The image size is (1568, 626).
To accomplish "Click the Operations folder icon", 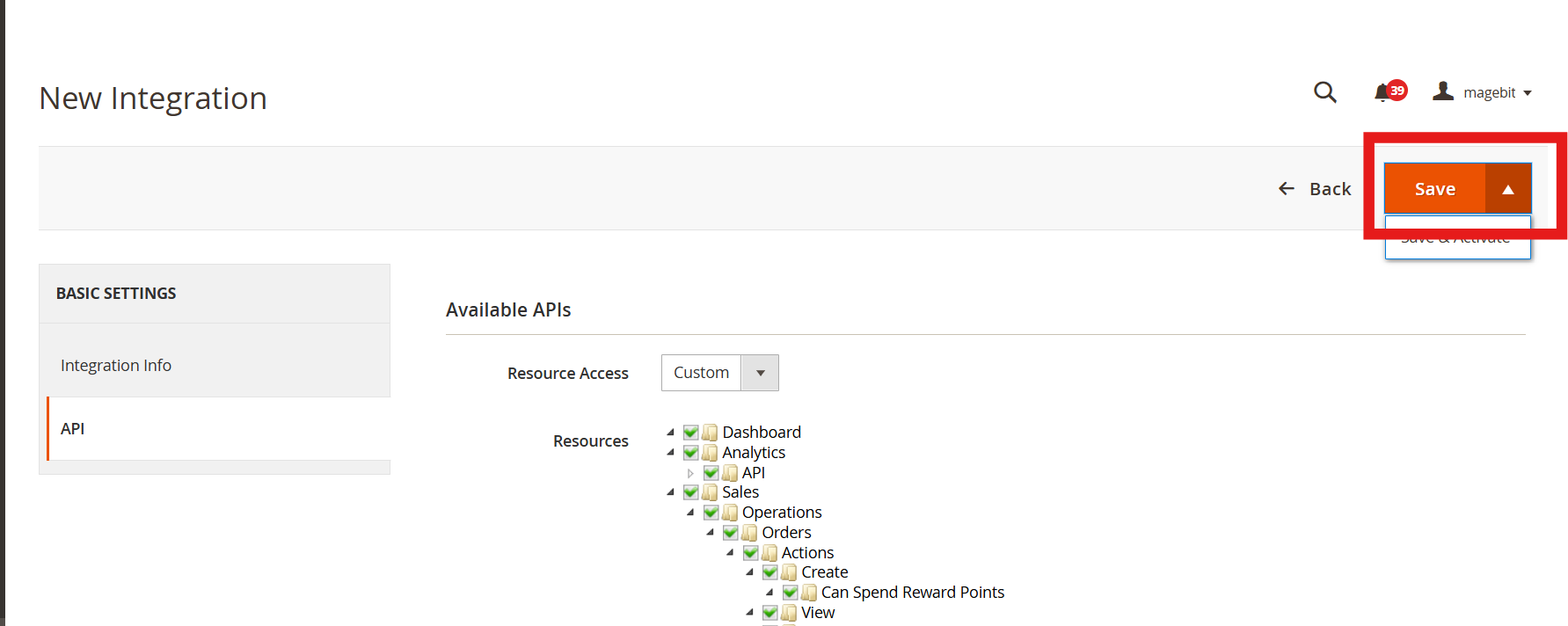I will pos(730,513).
